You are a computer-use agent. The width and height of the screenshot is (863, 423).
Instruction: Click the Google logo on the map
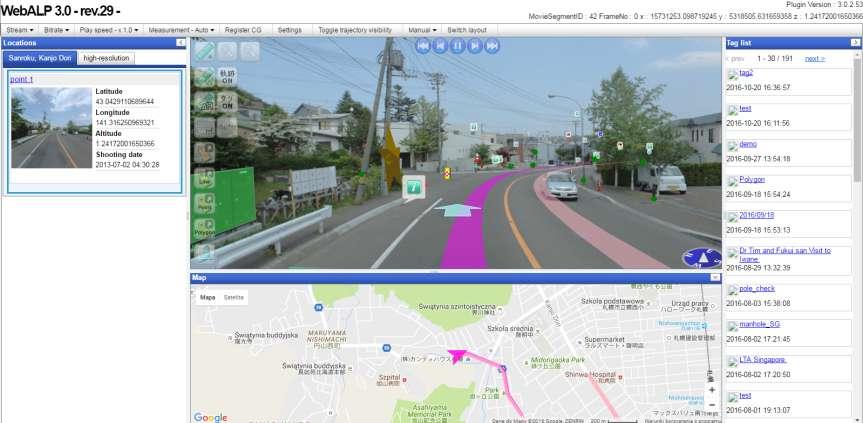tap(210, 417)
